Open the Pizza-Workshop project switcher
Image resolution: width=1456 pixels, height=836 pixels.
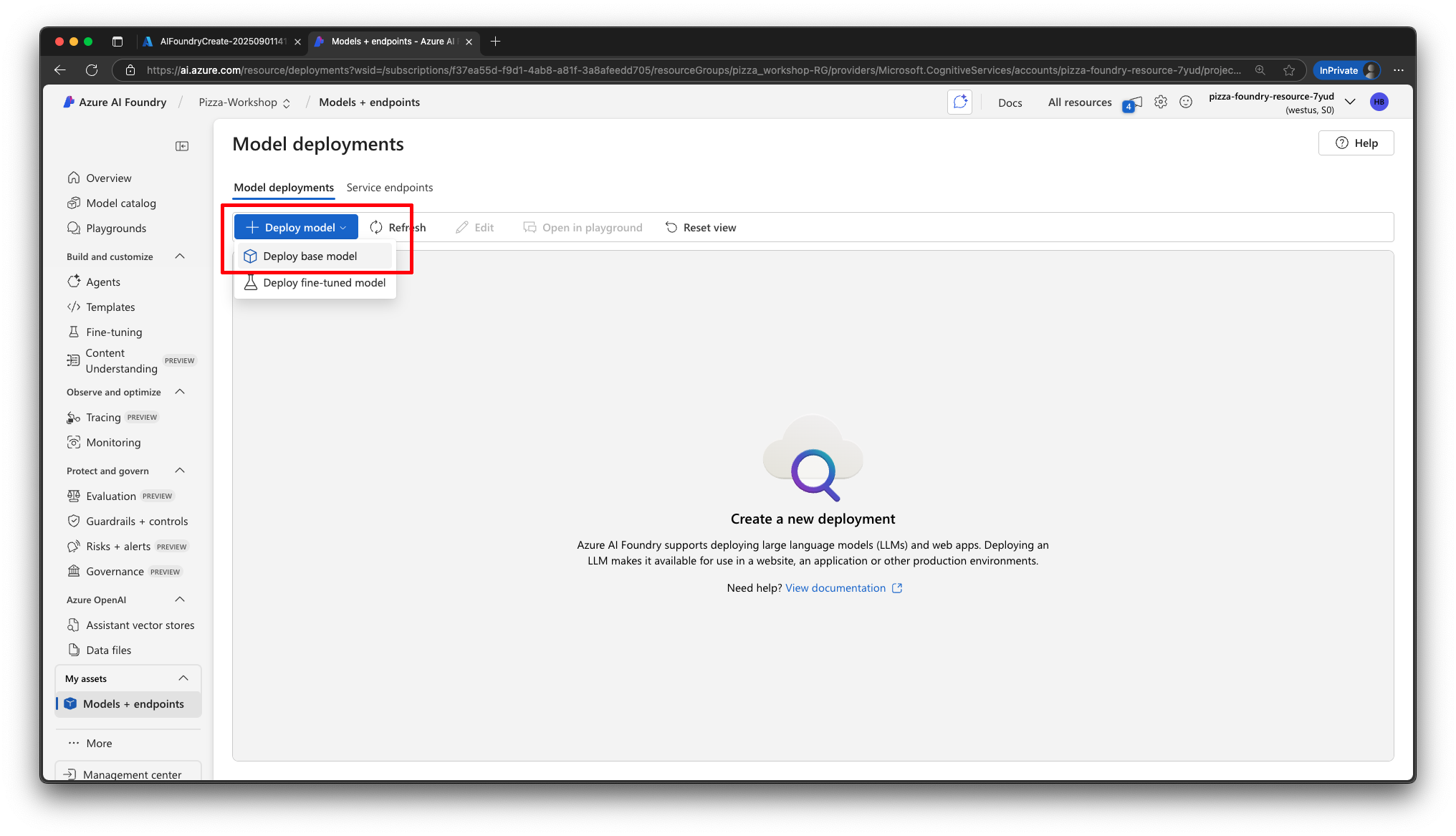click(244, 102)
